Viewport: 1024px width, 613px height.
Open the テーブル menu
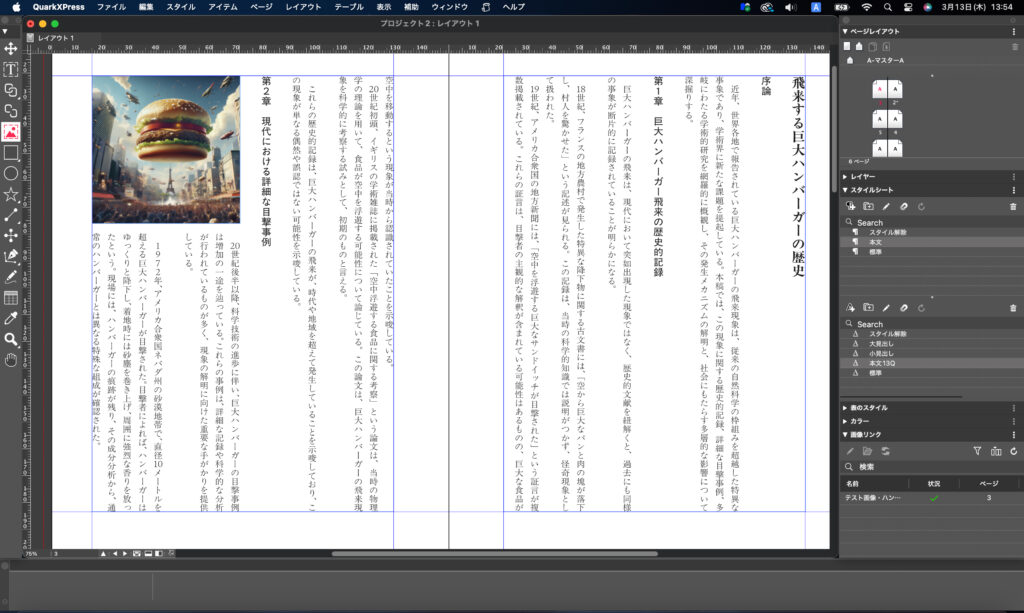pos(349,7)
